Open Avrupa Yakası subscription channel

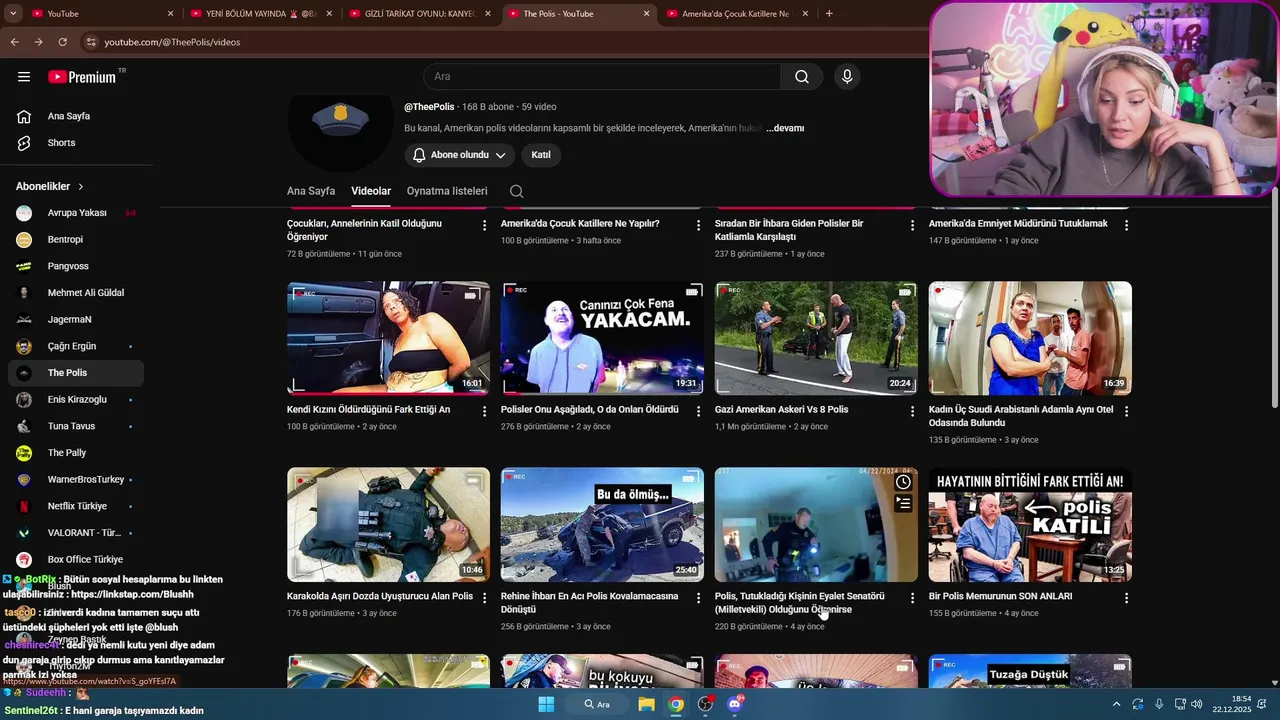click(x=76, y=213)
